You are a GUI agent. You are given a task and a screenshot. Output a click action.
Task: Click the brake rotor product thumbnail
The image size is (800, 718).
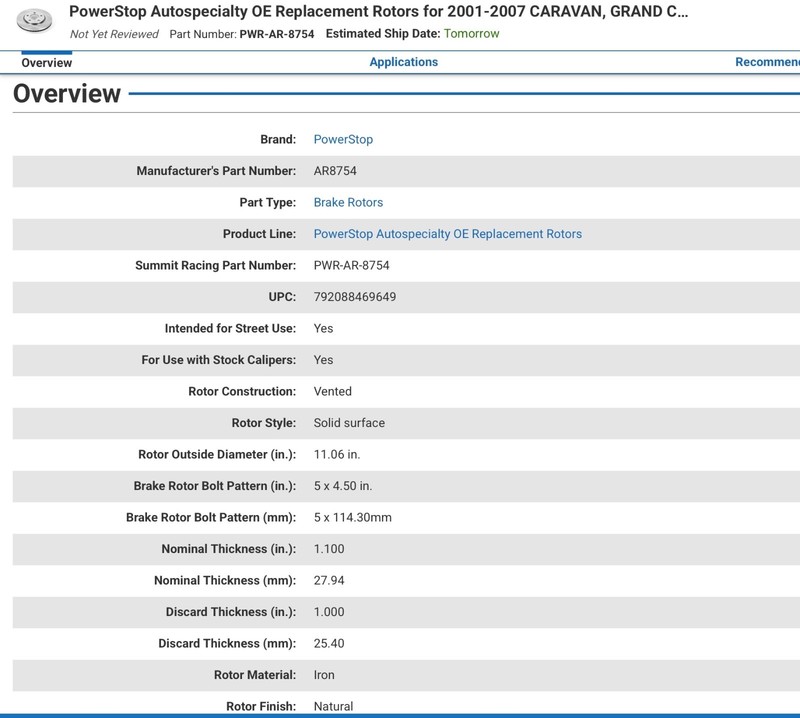click(x=34, y=20)
